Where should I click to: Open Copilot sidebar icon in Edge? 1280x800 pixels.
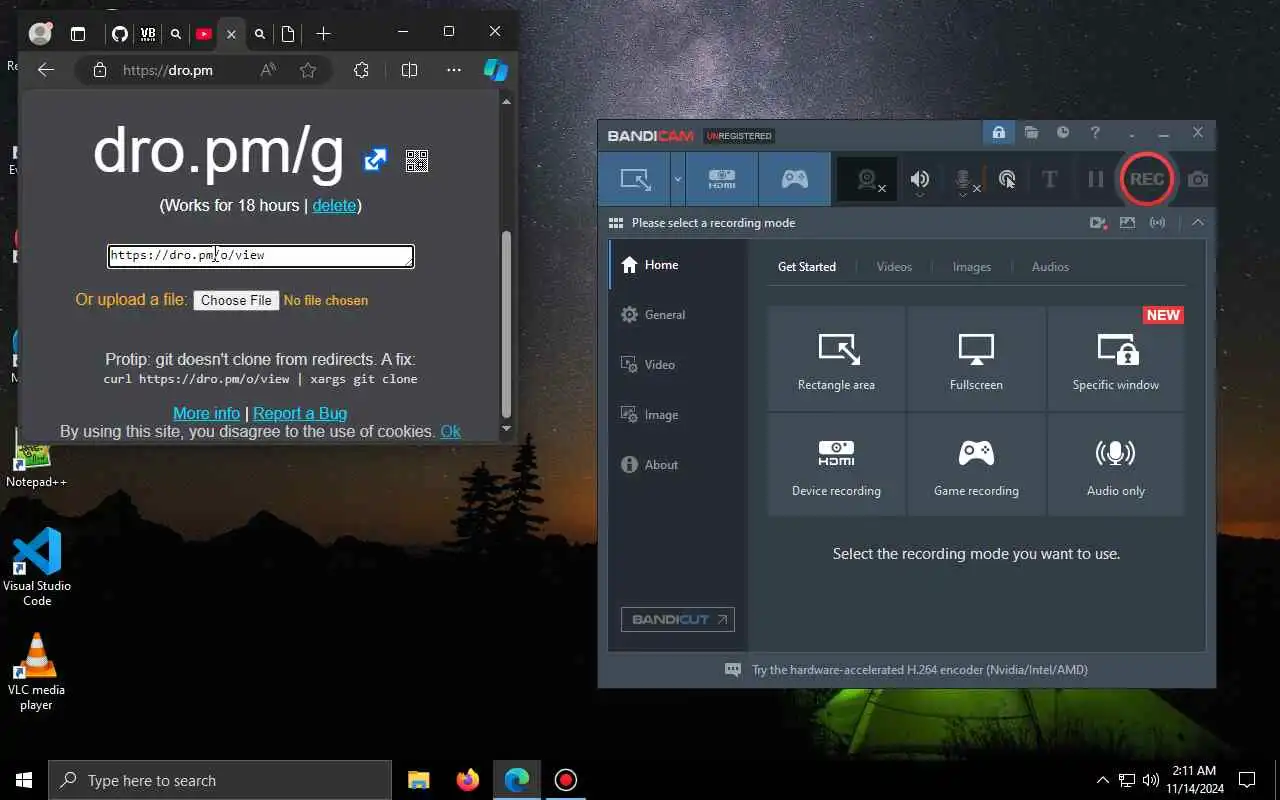496,70
